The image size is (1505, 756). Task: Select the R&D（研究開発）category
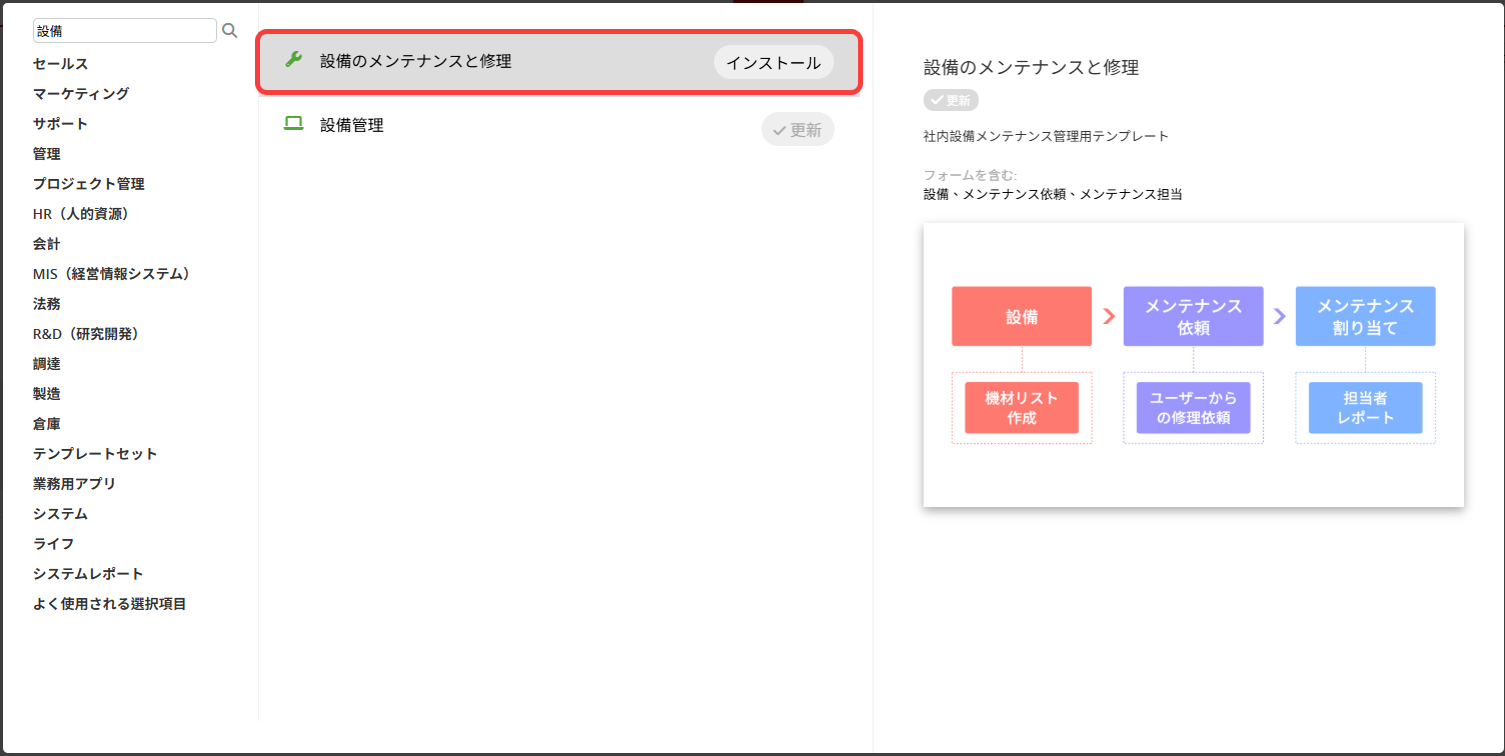85,334
